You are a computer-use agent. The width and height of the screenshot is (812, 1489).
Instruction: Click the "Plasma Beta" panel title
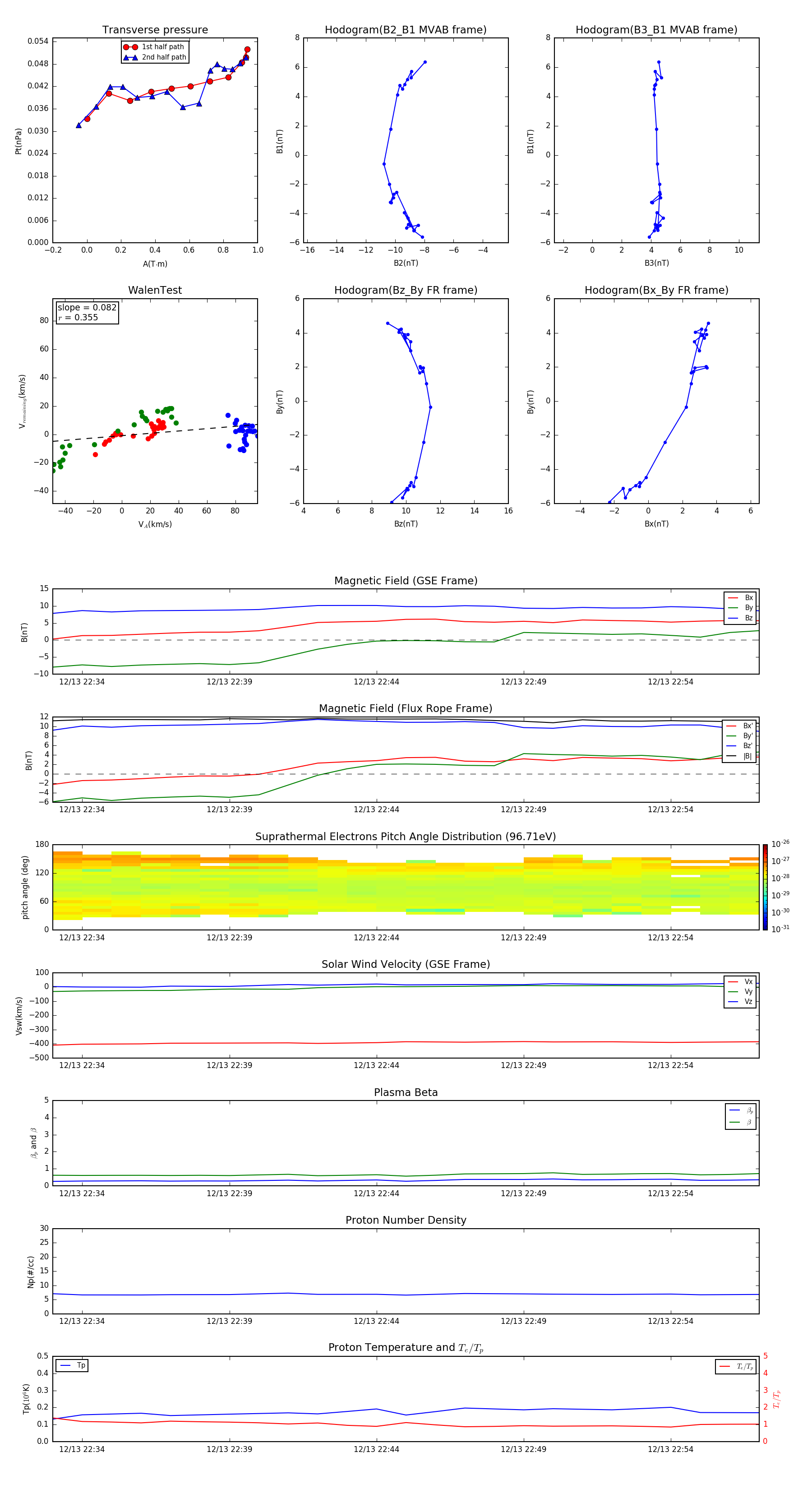406,1093
